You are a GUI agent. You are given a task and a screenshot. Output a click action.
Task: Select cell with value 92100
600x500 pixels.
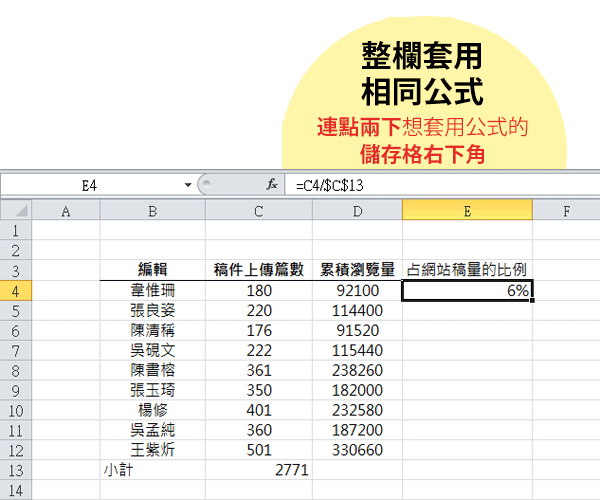[x=357, y=291]
